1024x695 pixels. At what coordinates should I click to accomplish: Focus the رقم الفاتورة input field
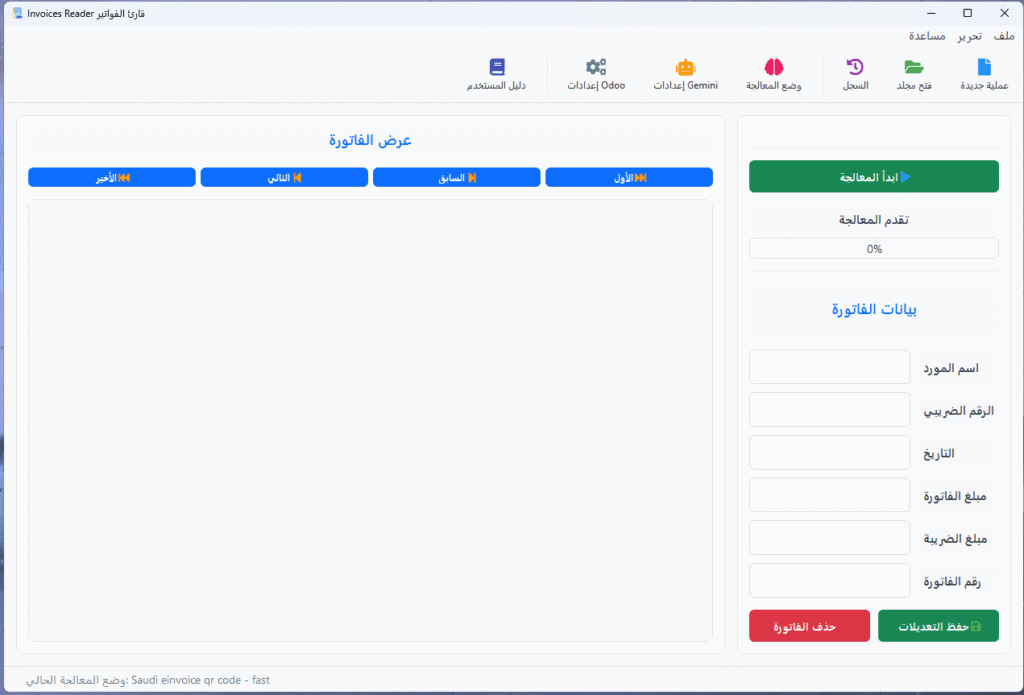(x=829, y=581)
